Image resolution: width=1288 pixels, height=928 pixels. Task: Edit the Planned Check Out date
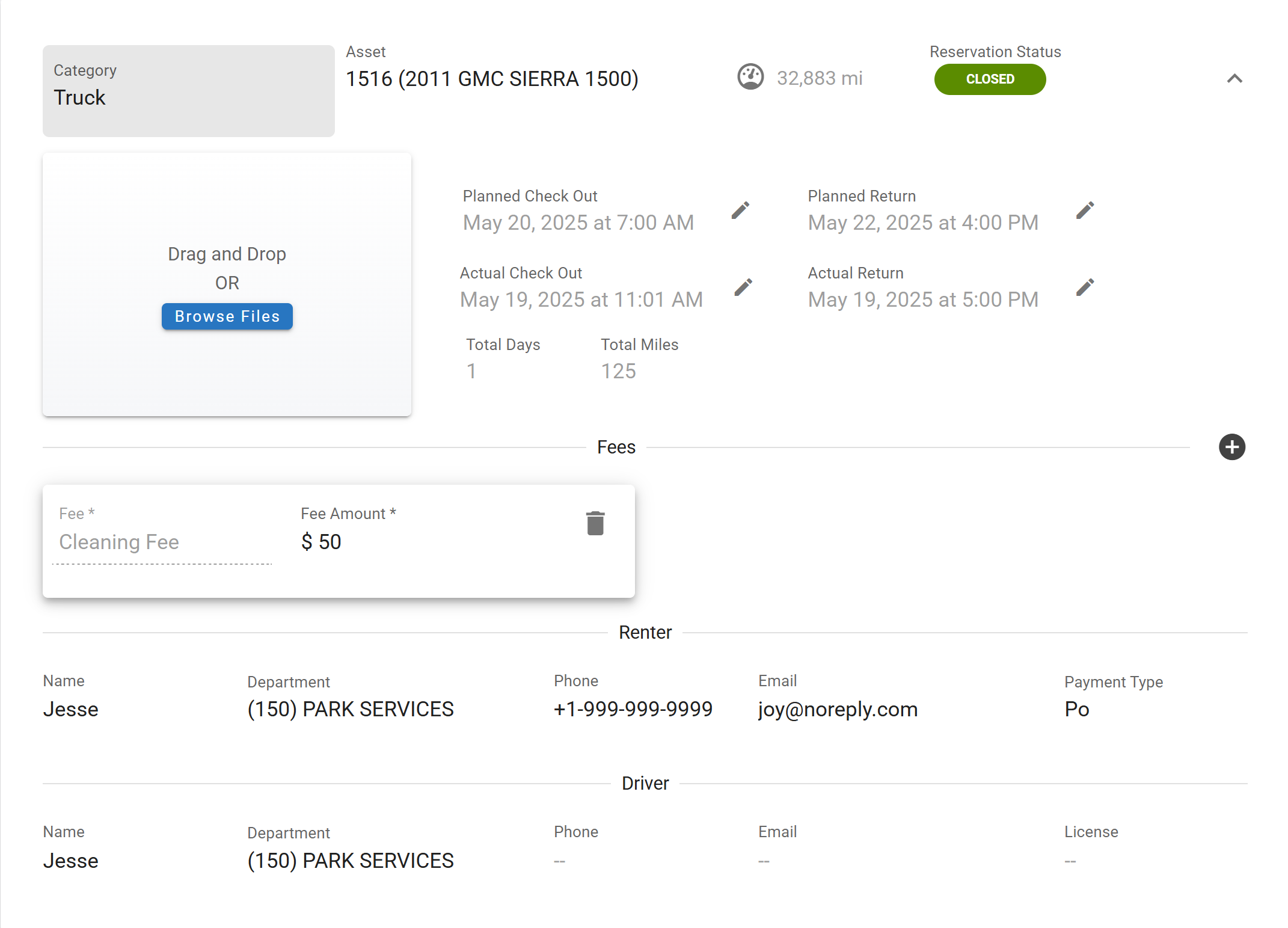[x=740, y=210]
